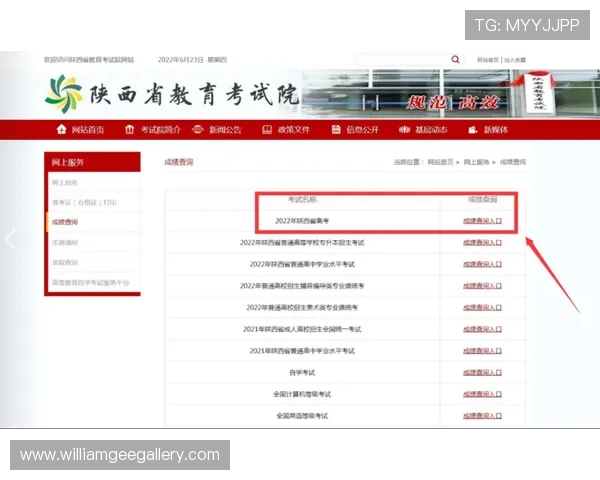This screenshot has height=480, width=600.
Task: Click the 全国计算机等级考试 exam name cell
Action: pyautogui.click(x=302, y=394)
